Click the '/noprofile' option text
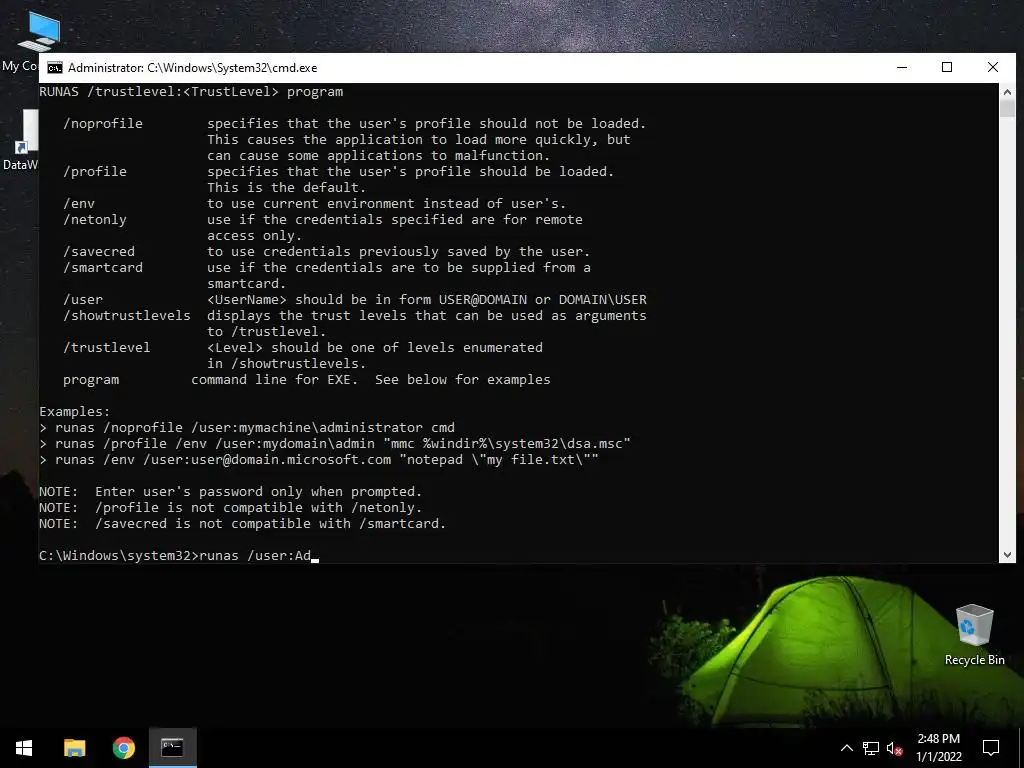Image resolution: width=1024 pixels, height=768 pixels. (x=103, y=123)
